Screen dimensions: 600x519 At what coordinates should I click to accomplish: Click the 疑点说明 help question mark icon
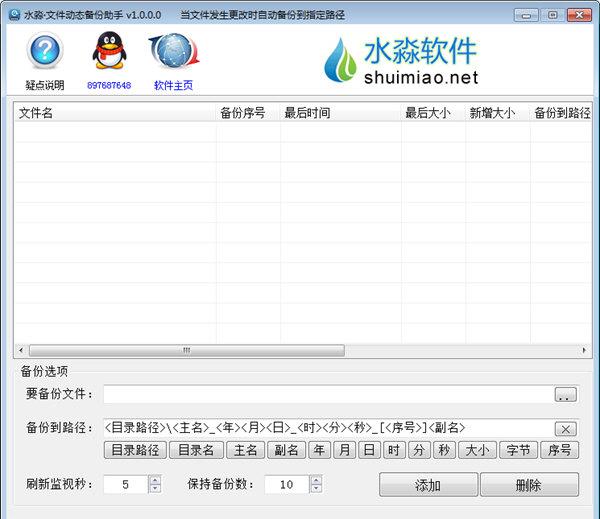pos(44,52)
